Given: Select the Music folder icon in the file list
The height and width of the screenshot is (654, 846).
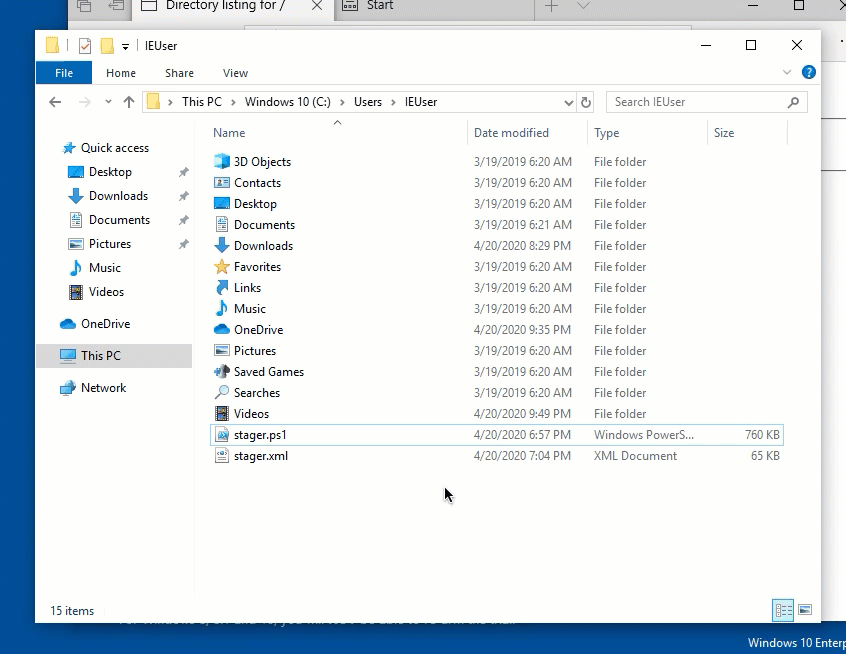Looking at the screenshot, I should click(222, 309).
